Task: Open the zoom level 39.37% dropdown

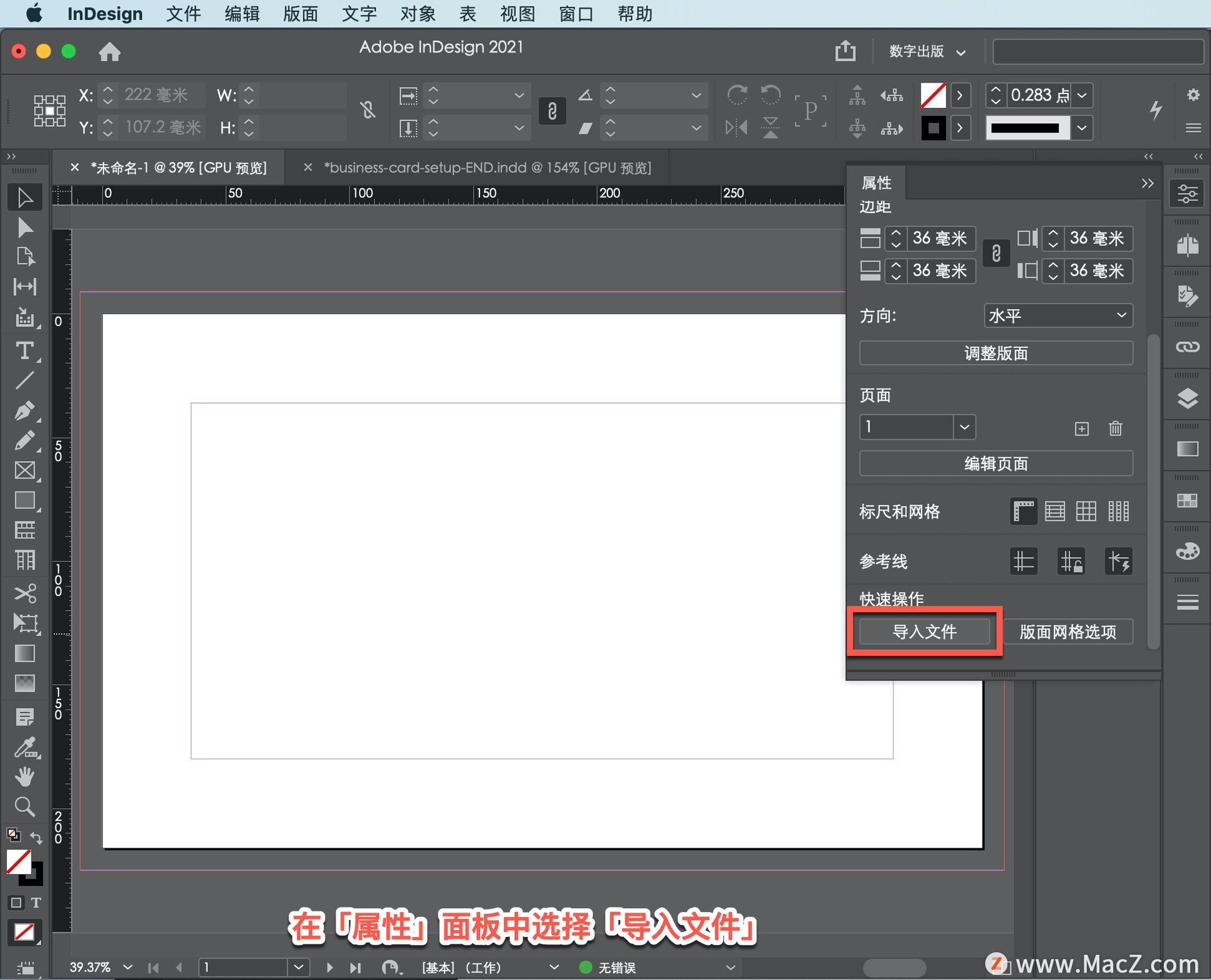Action: coord(128,967)
